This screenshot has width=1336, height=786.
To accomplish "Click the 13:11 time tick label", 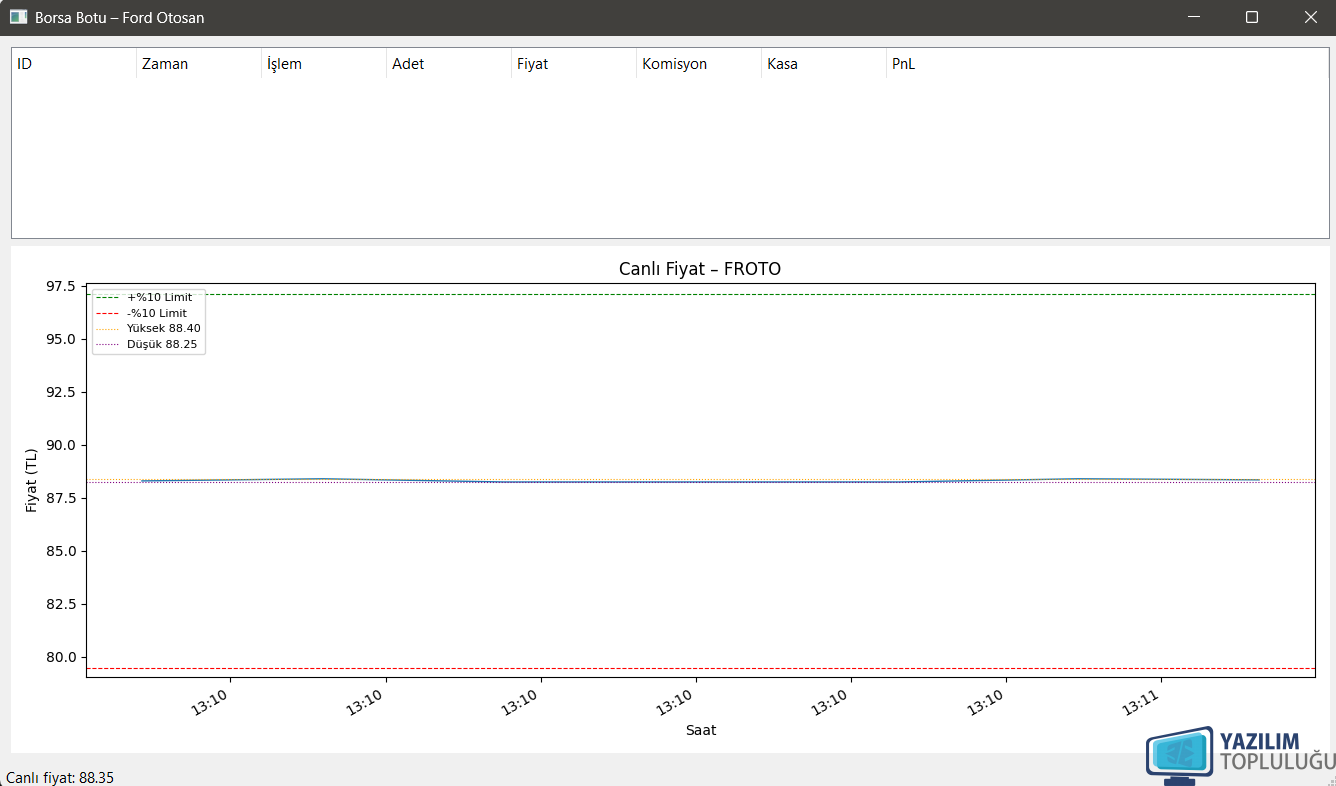I will point(1141,701).
